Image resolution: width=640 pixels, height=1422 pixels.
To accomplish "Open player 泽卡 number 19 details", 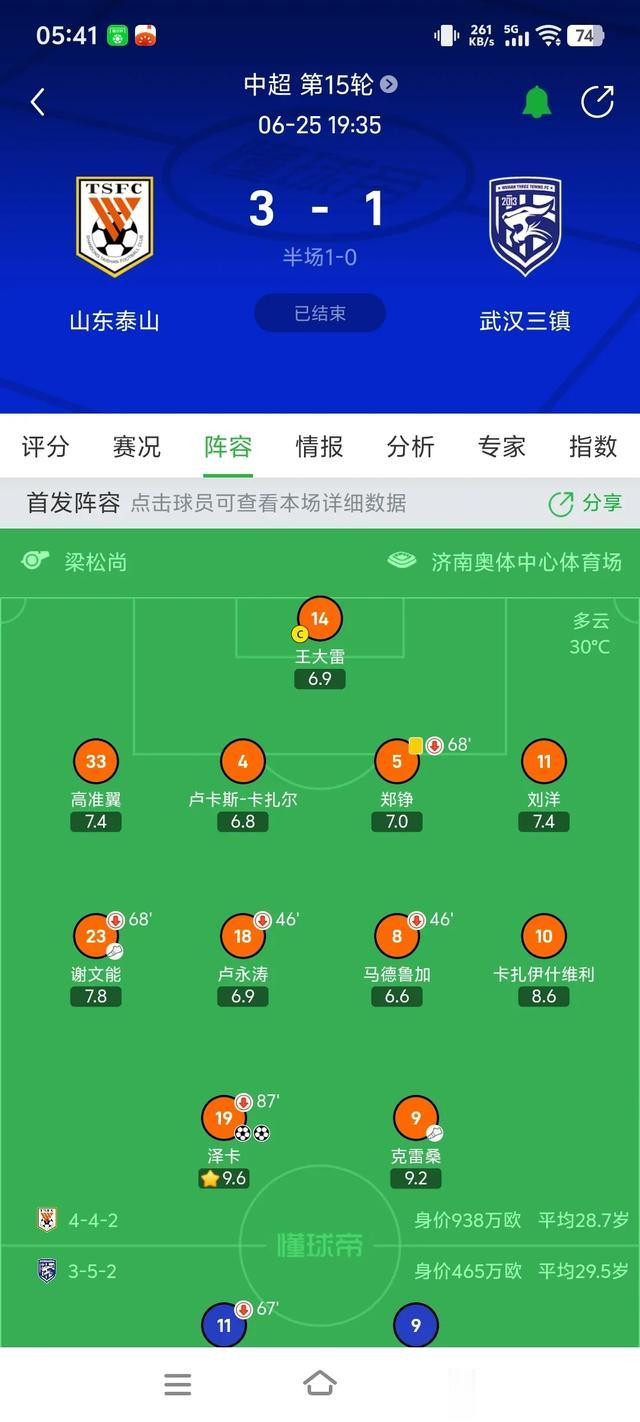I will click(x=224, y=1118).
